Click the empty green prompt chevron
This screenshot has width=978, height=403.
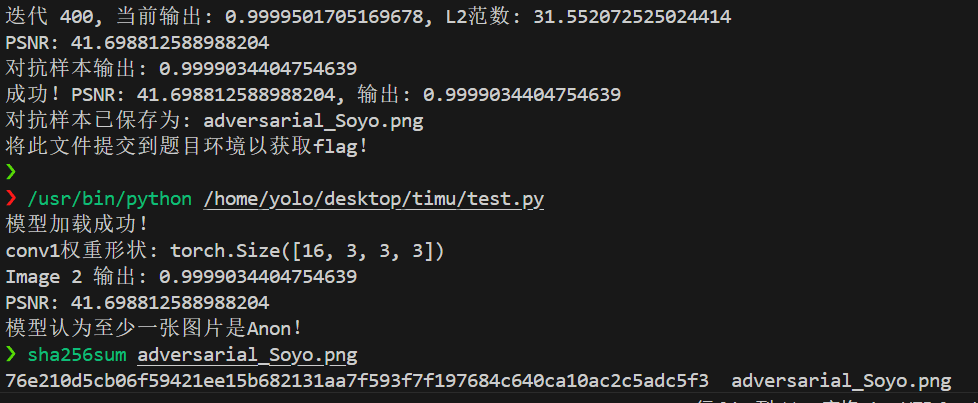(x=11, y=171)
